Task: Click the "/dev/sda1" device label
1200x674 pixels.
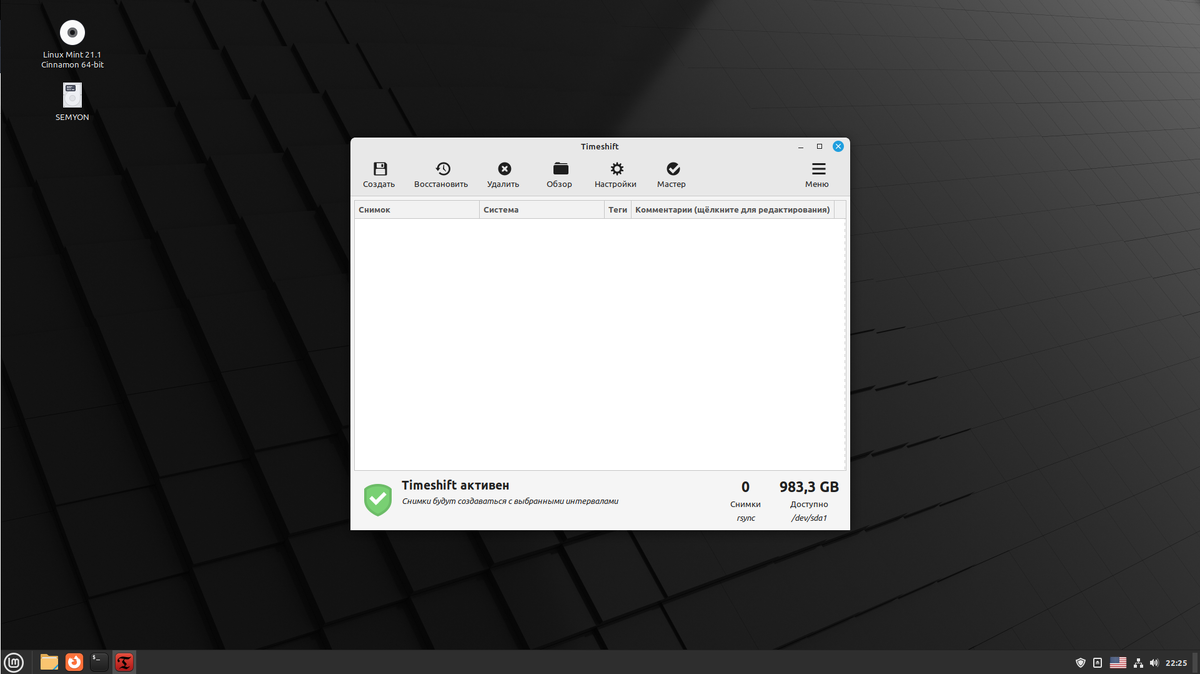Action: click(x=809, y=519)
